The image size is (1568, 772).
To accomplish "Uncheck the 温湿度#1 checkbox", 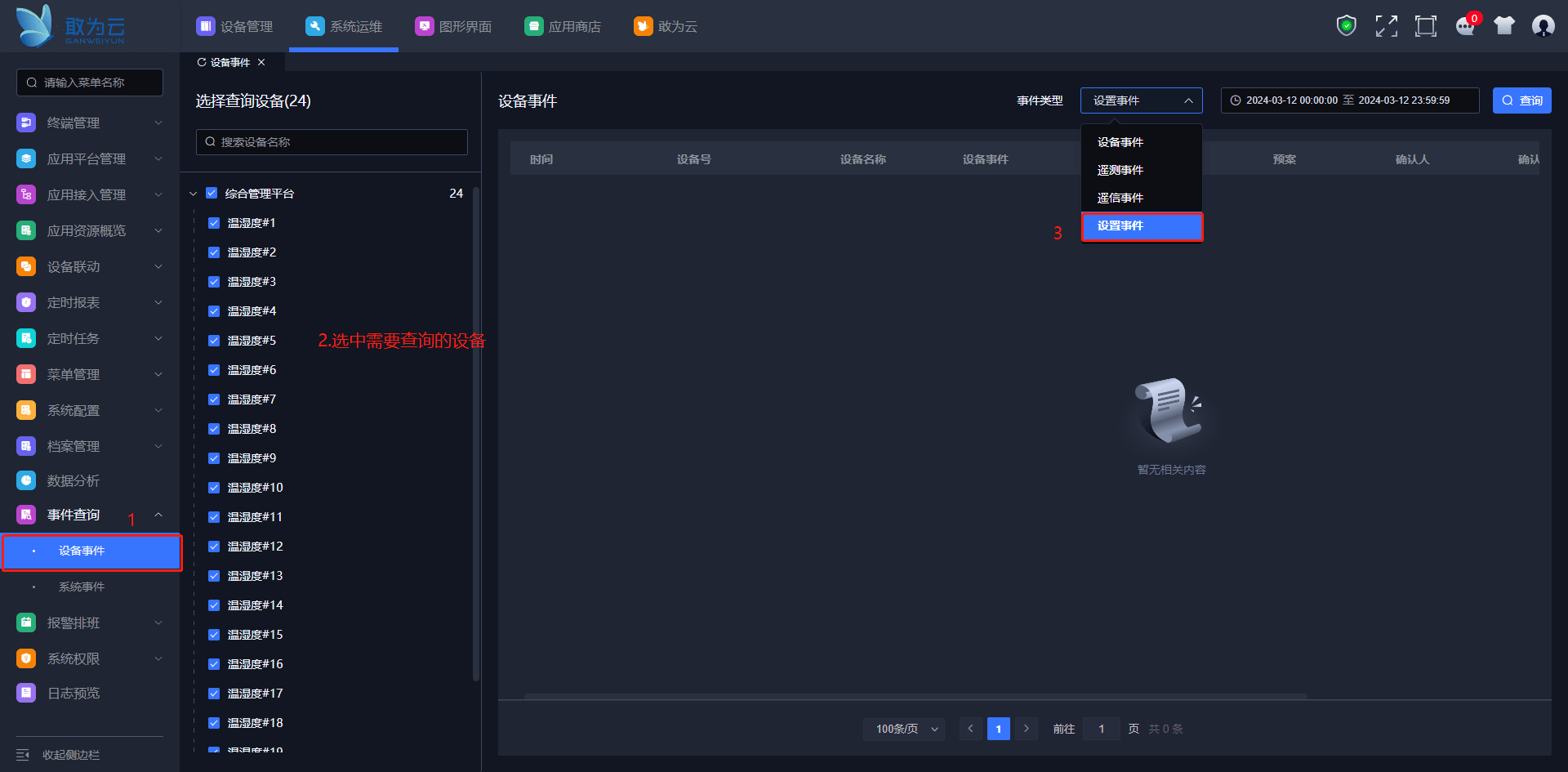I will [x=214, y=223].
